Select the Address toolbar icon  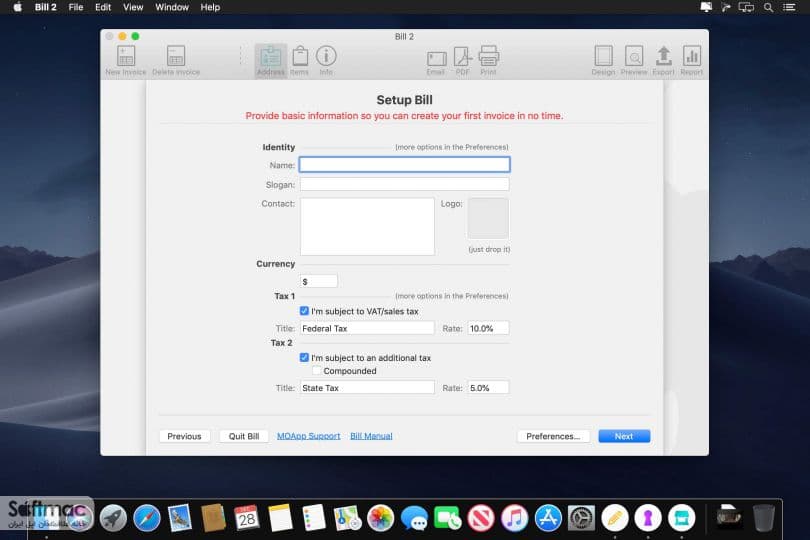pyautogui.click(x=271, y=60)
